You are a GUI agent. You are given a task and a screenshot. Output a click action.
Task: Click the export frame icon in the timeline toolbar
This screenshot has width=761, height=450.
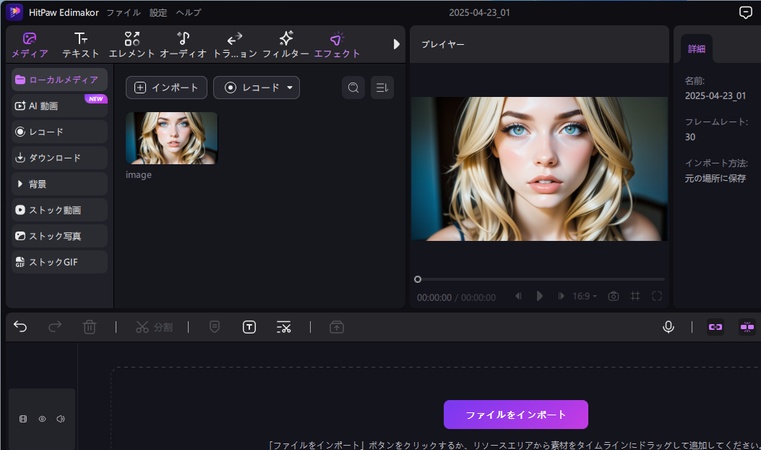[337, 327]
